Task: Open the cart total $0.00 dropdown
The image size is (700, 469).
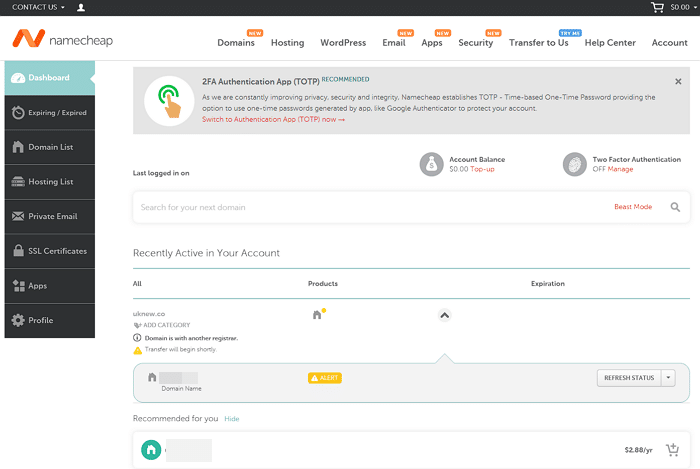Action: (x=683, y=7)
